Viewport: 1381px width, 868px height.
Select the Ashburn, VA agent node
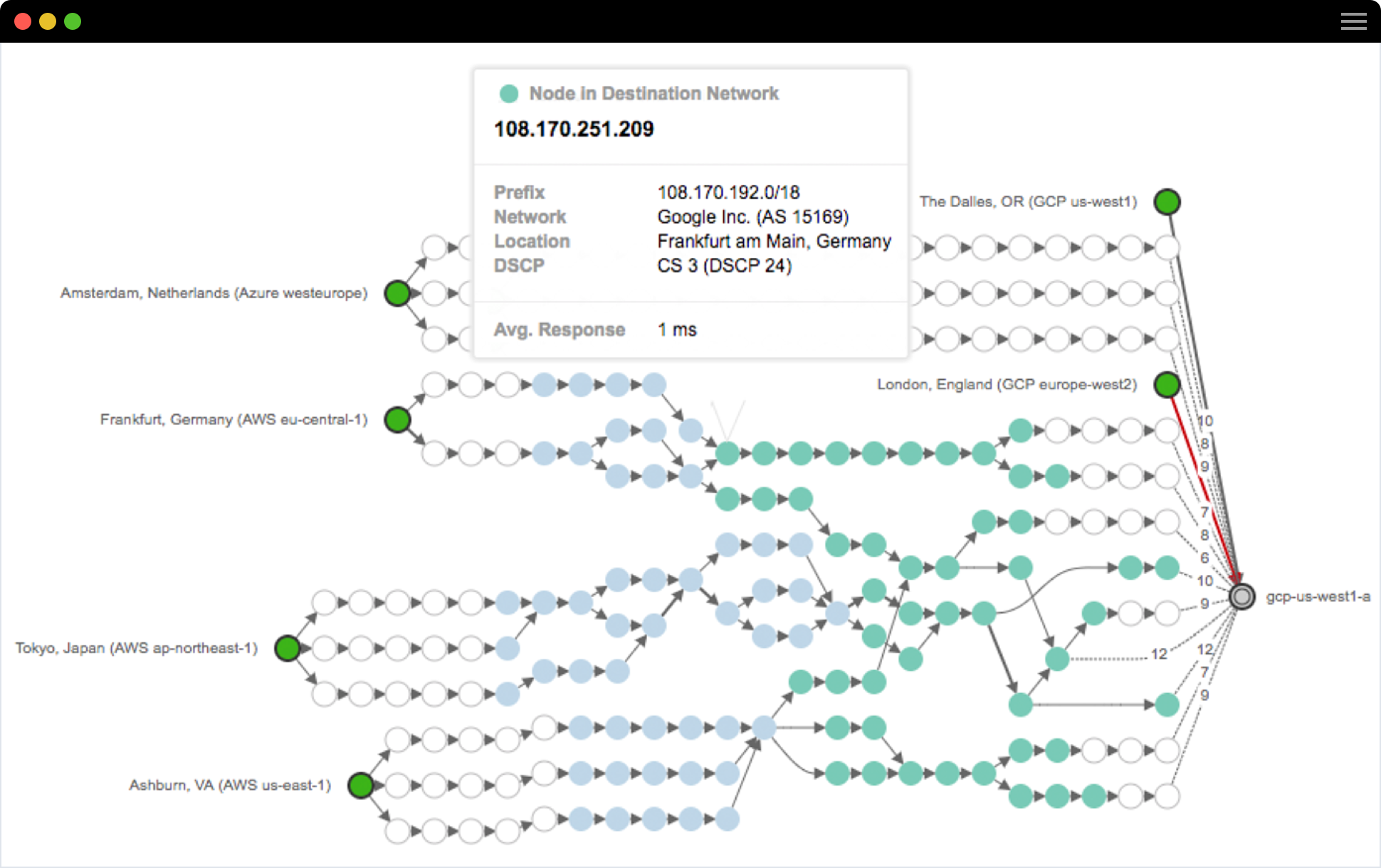point(361,785)
